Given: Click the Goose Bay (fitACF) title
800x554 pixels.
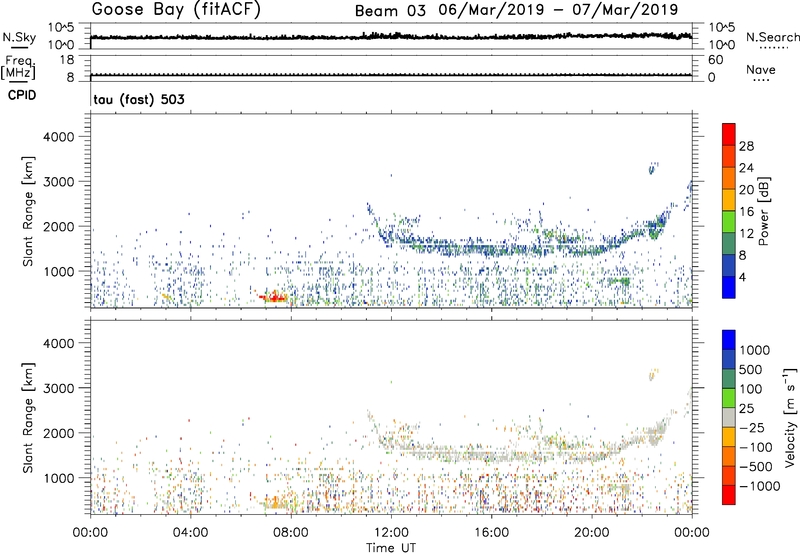Looking at the screenshot, I should coord(176,9).
